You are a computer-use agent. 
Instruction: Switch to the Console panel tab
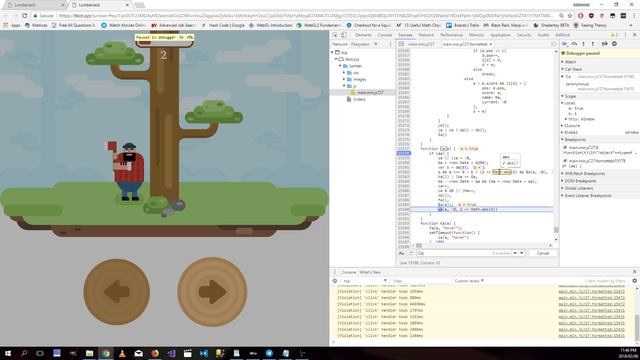[x=384, y=35]
